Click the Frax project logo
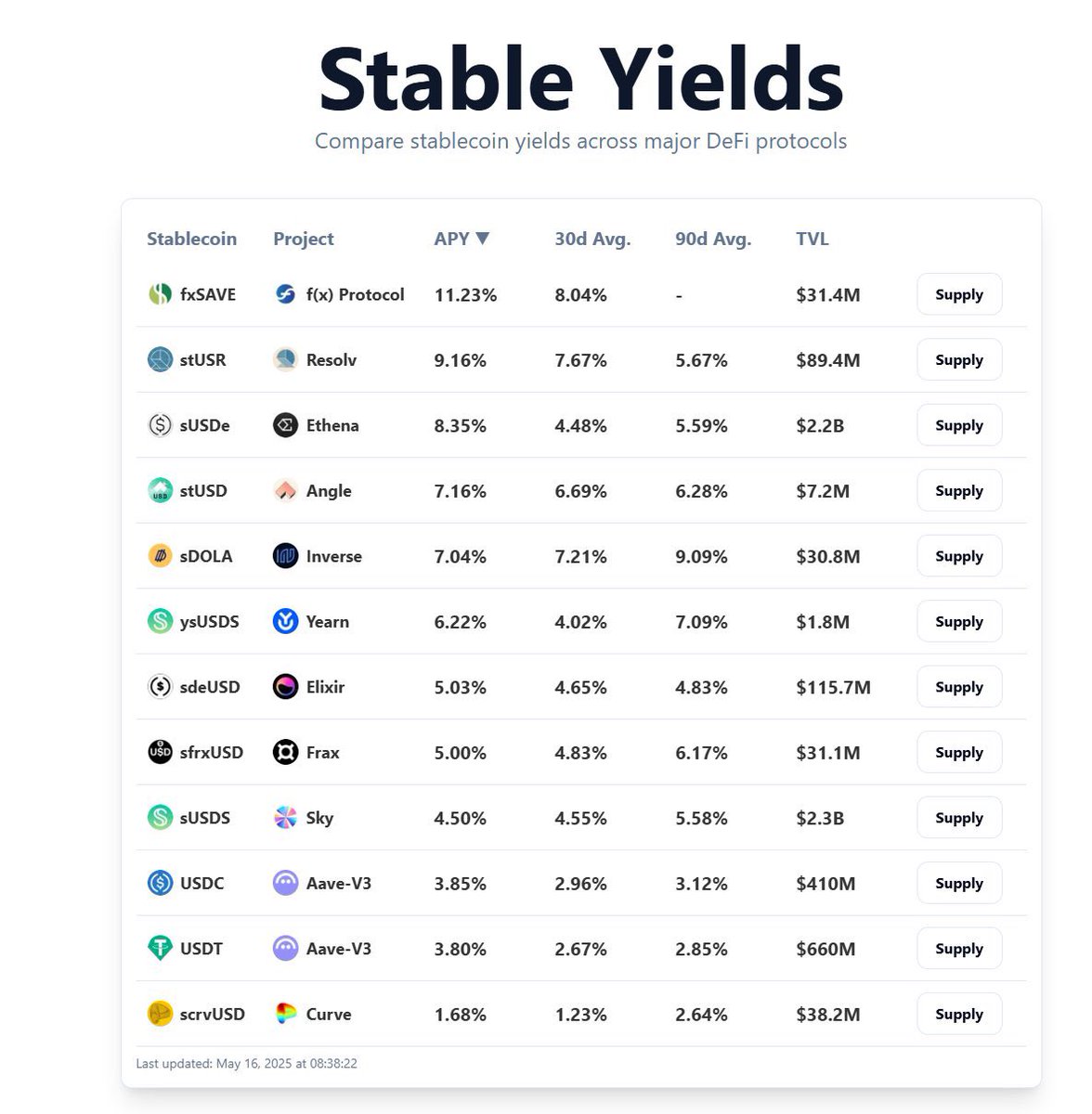1092x1114 pixels. (285, 753)
